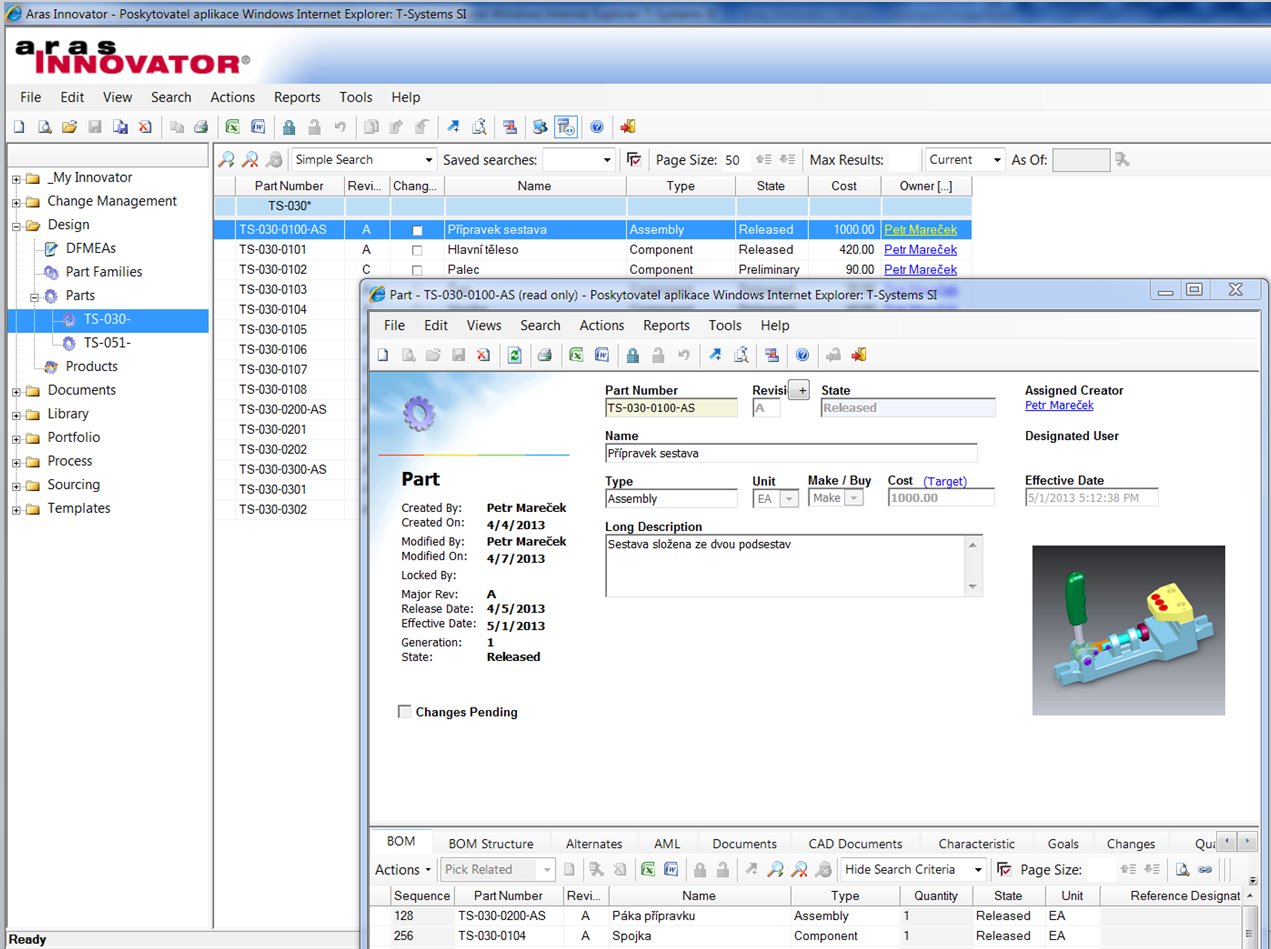Click the globe icon in main window toolbar
The width and height of the screenshot is (1271, 949).
point(540,127)
